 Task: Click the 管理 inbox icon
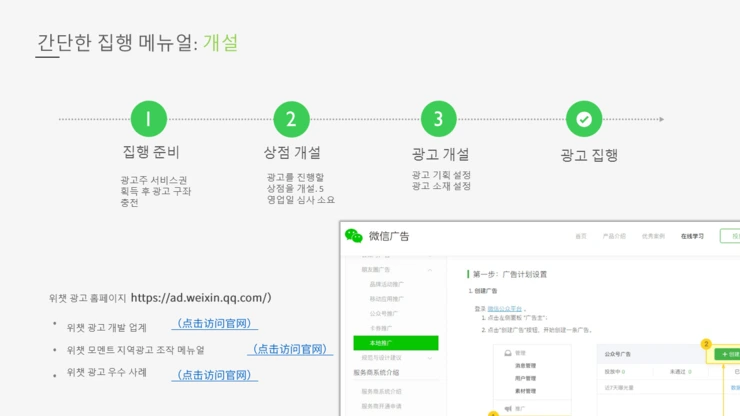point(508,353)
